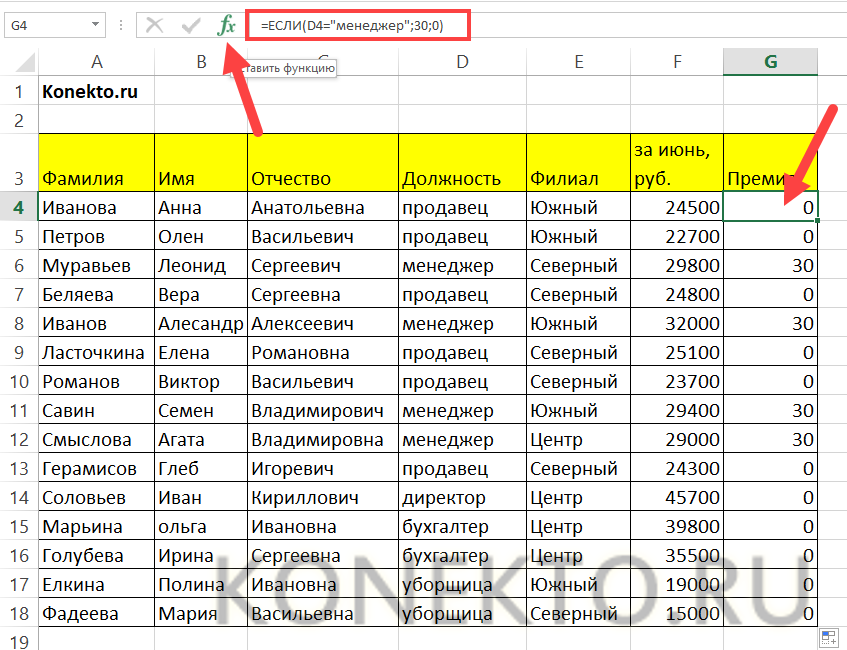Select column G header
The width and height of the screenshot is (847, 650).
click(x=770, y=62)
